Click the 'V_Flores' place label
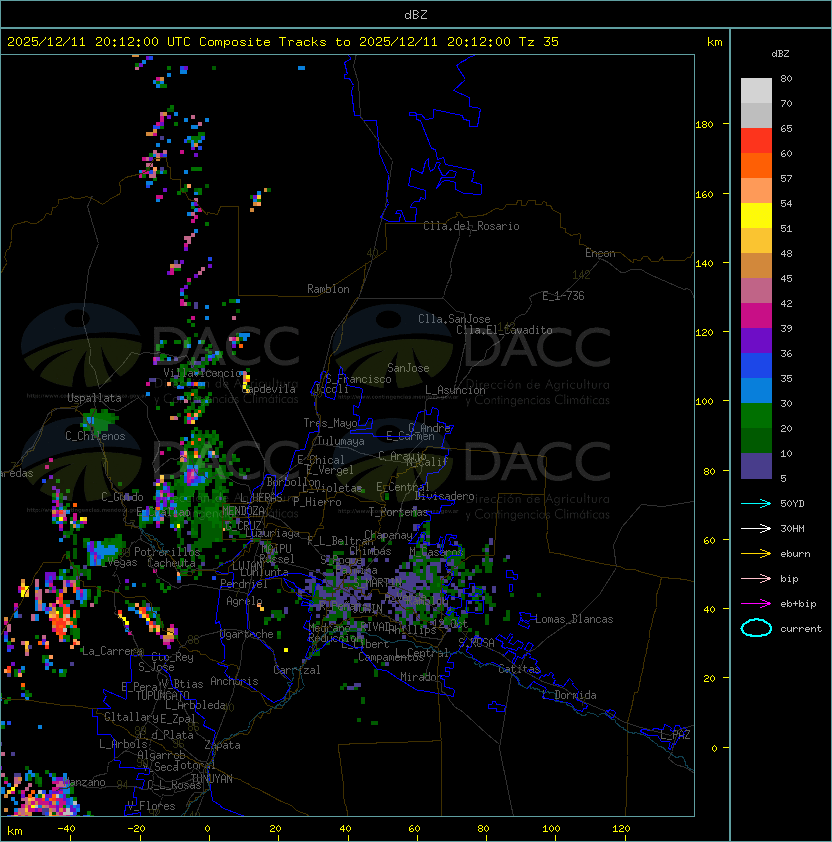 tap(151, 806)
